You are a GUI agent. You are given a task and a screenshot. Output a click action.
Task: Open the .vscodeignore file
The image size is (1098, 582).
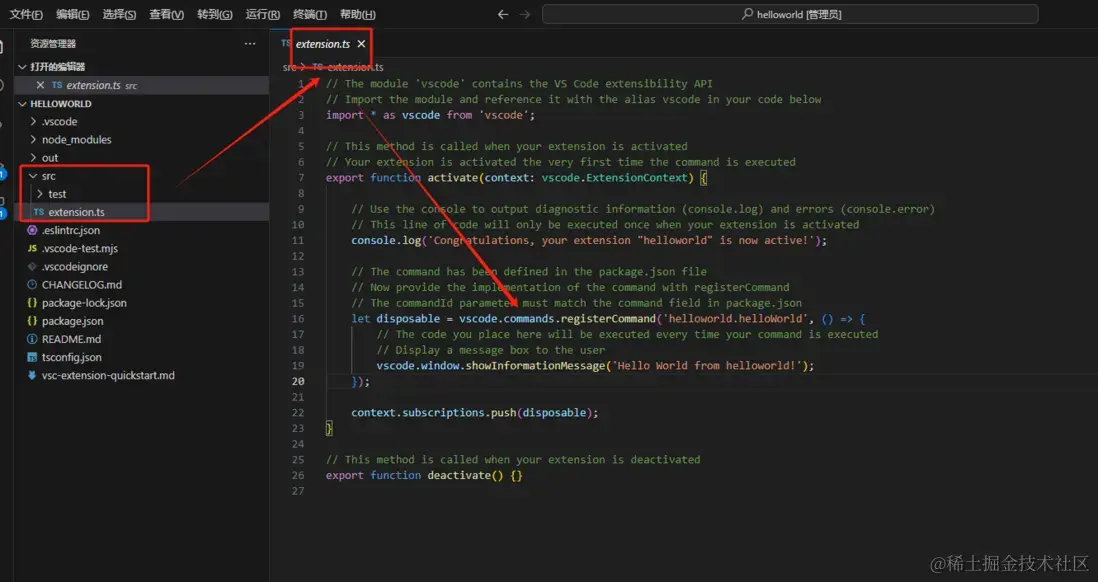click(x=141, y=267)
